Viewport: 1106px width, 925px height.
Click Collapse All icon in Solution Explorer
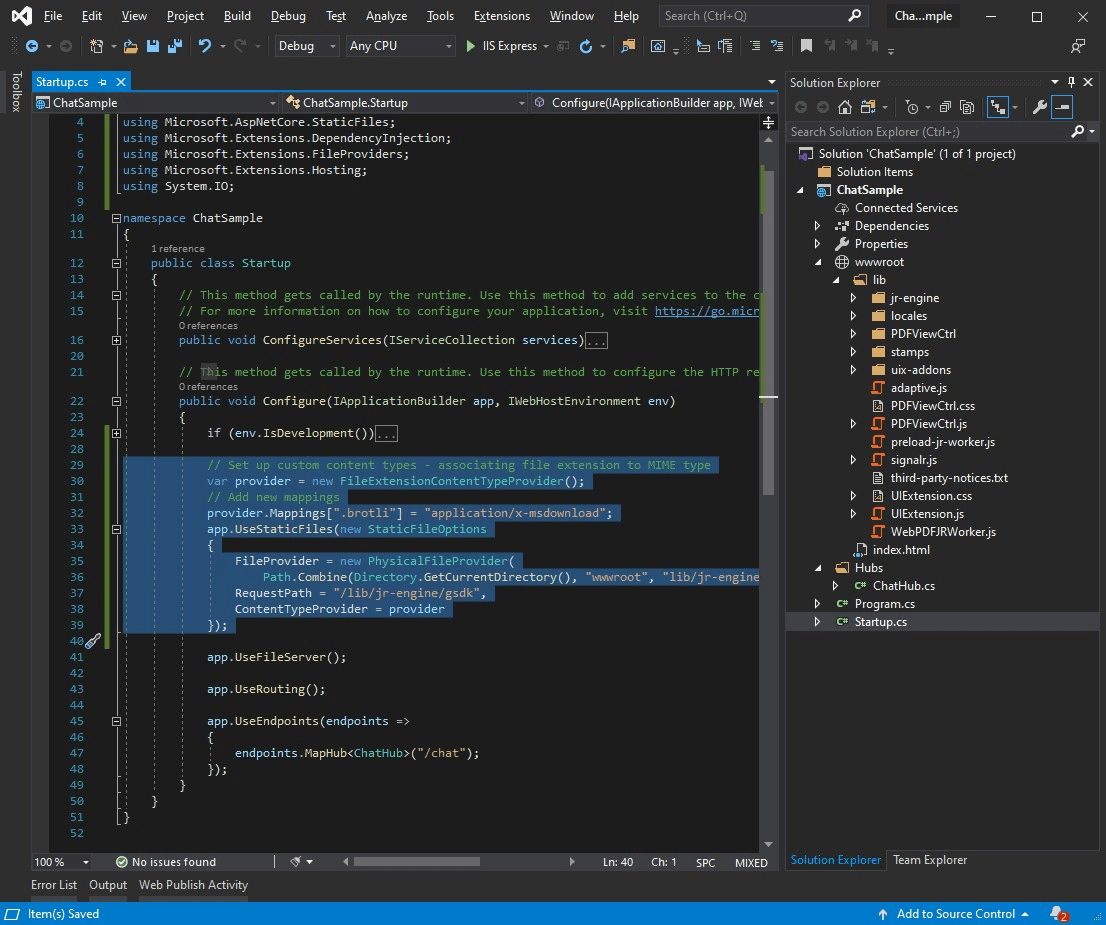945,107
